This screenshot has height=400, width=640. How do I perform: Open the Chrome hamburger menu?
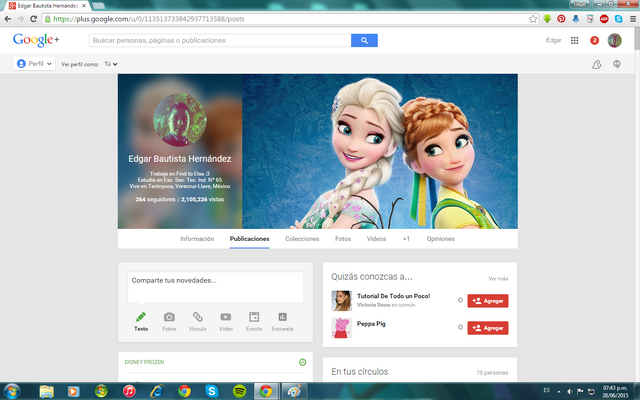(x=633, y=19)
